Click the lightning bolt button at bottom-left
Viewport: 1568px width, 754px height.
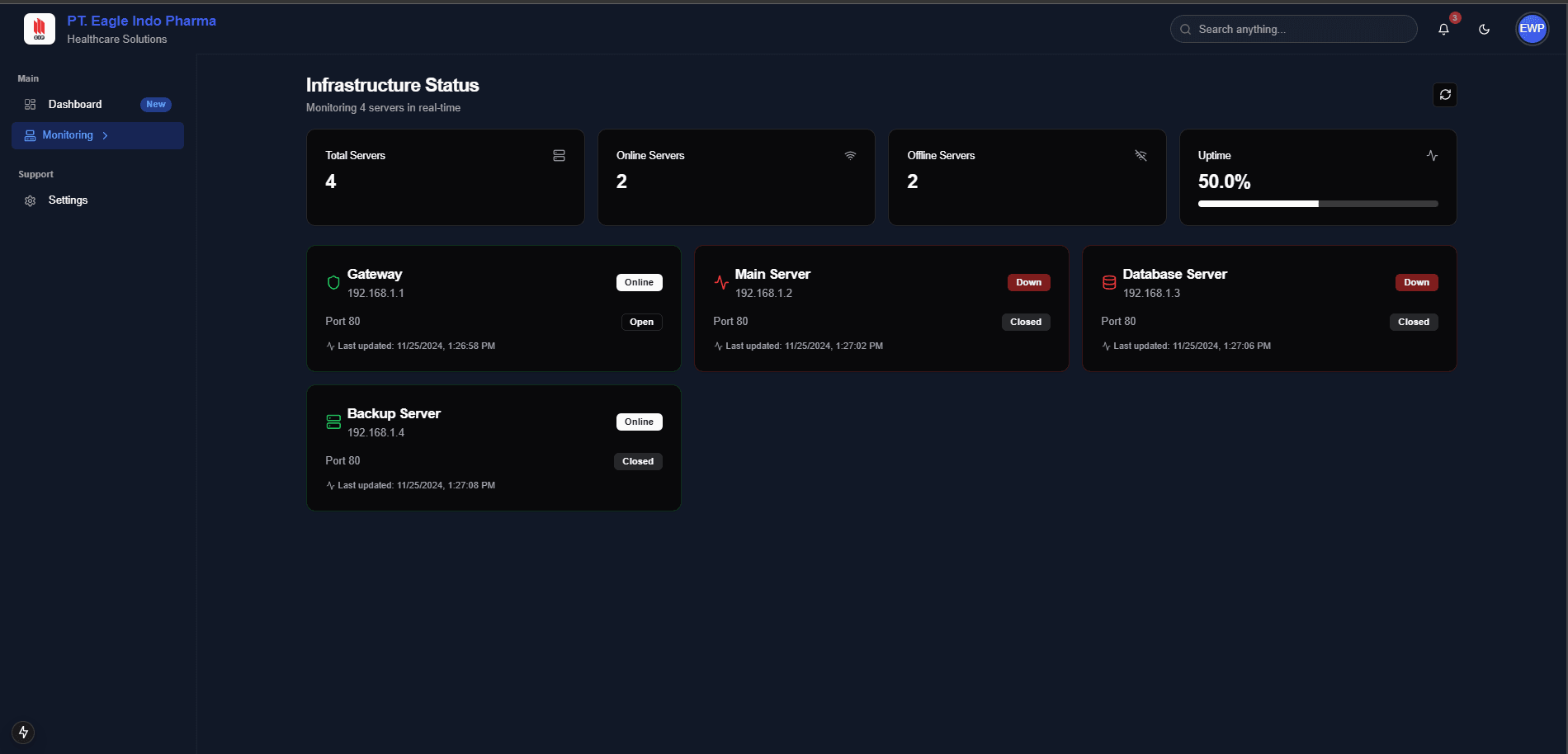coord(23,732)
